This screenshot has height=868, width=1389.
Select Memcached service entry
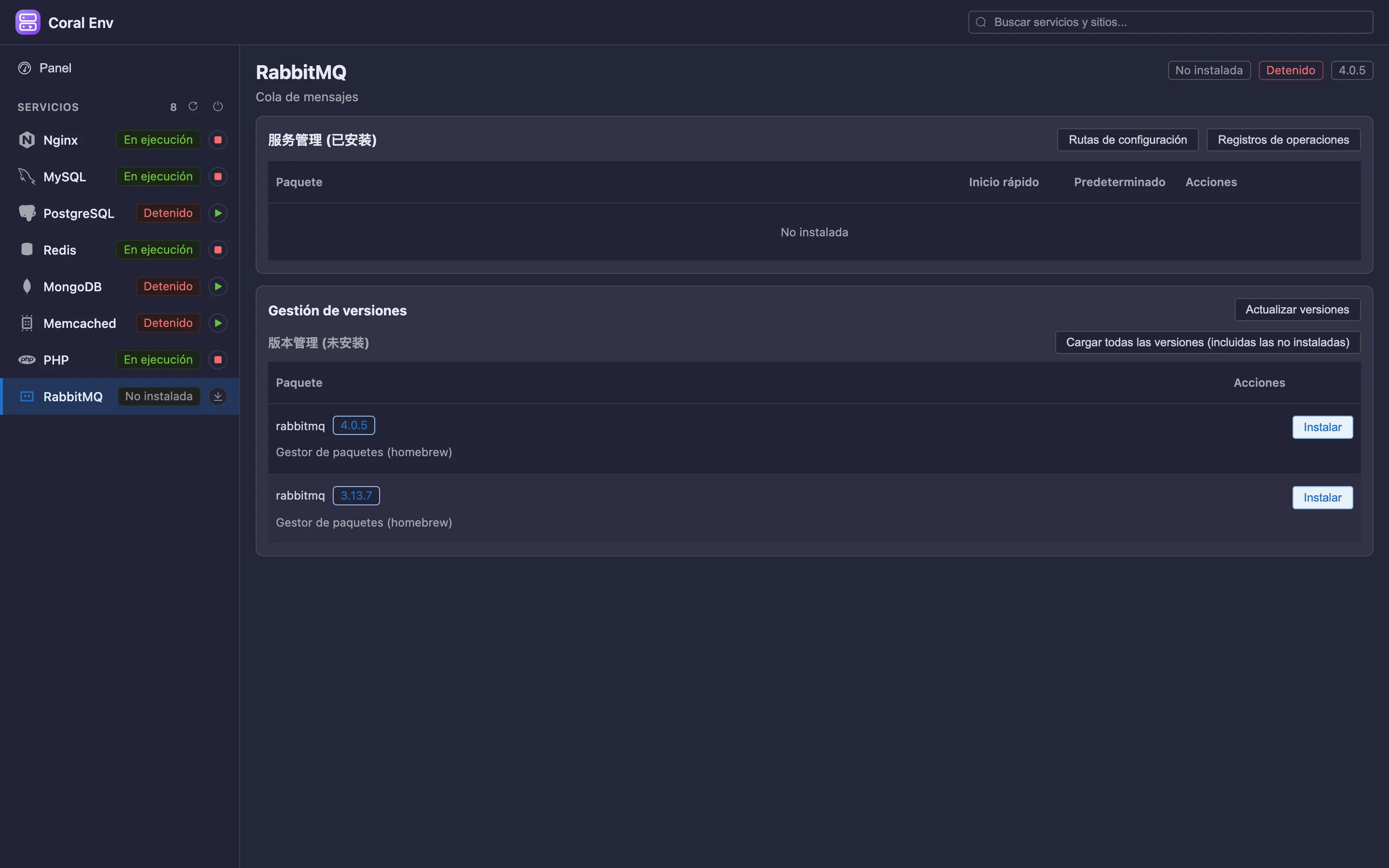point(120,323)
